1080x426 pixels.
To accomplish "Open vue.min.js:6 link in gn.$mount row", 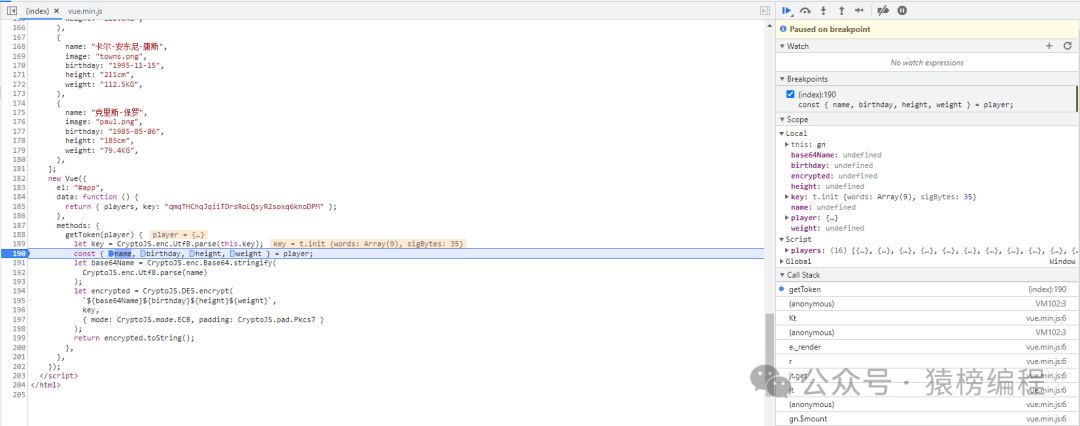I will (x=1046, y=419).
